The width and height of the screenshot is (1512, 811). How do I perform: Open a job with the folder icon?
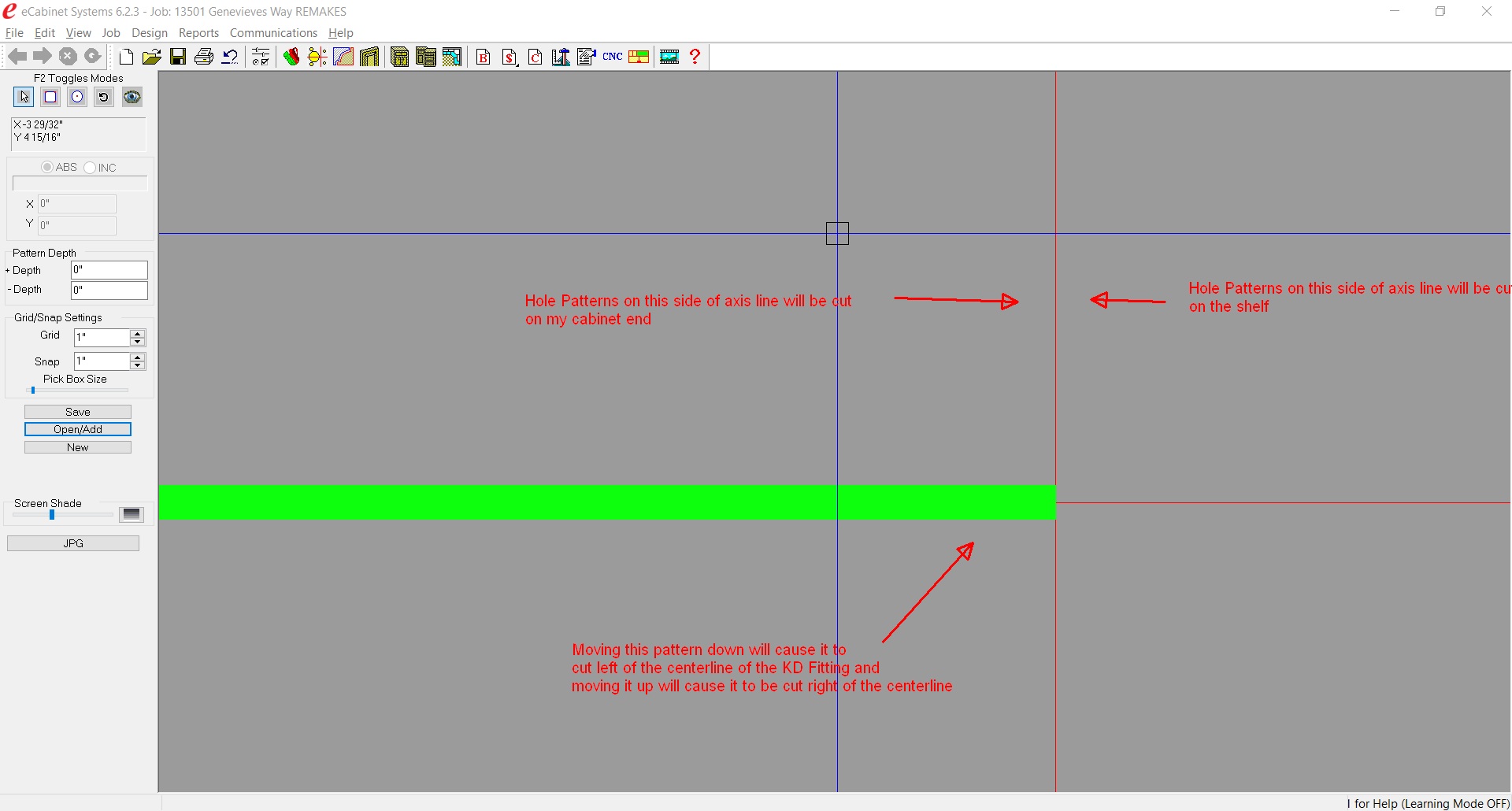[152, 57]
